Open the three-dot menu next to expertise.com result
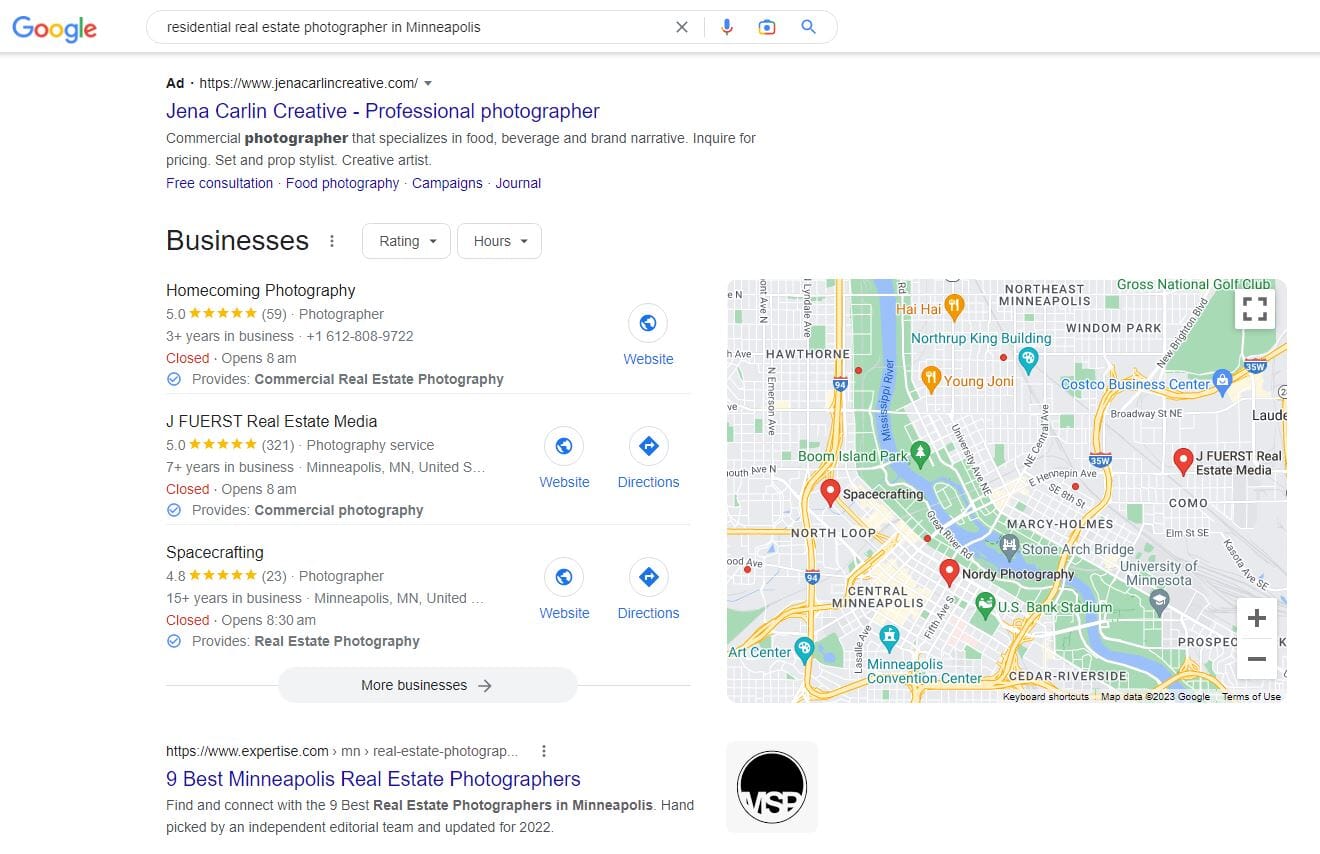 click(x=544, y=750)
